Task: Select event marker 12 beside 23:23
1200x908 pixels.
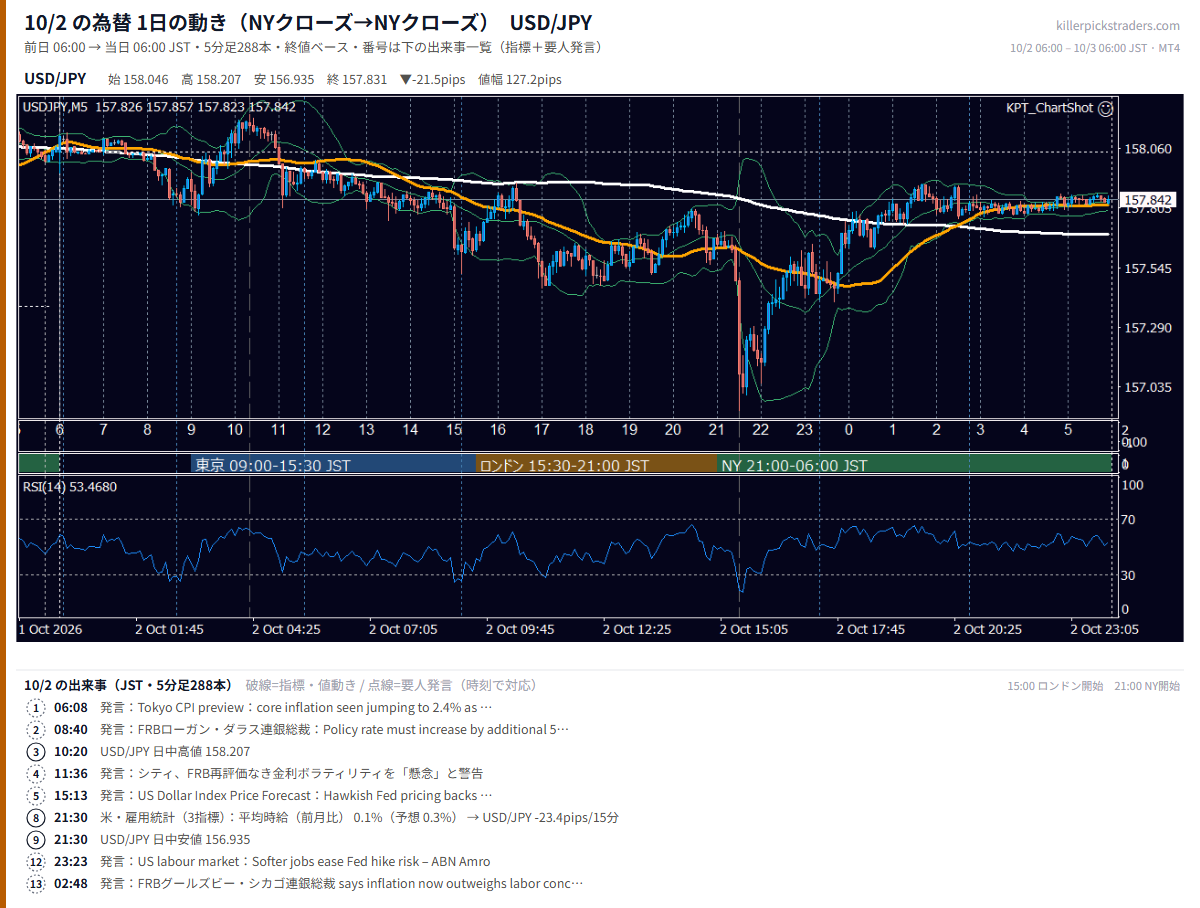Action: point(37,861)
